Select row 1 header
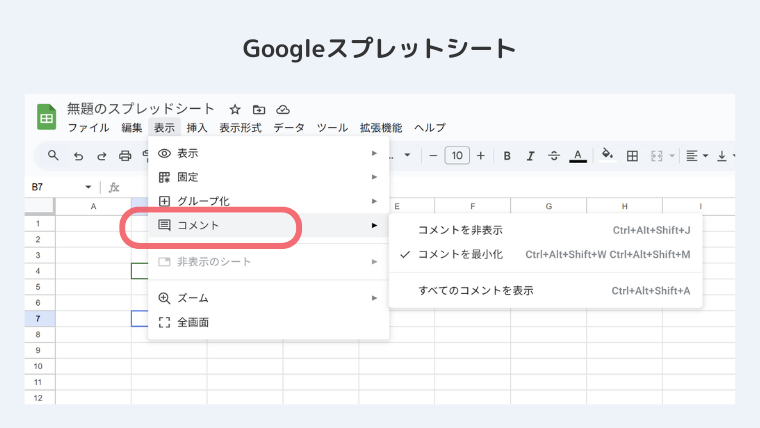The width and height of the screenshot is (760, 428). pyautogui.click(x=39, y=223)
